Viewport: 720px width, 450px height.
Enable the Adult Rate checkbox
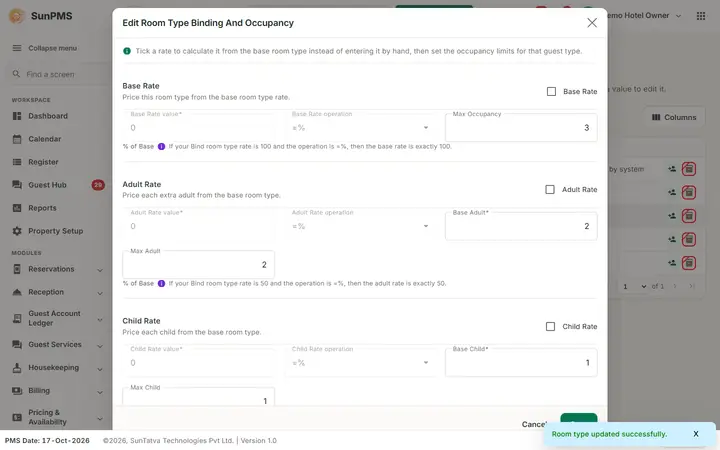(550, 190)
